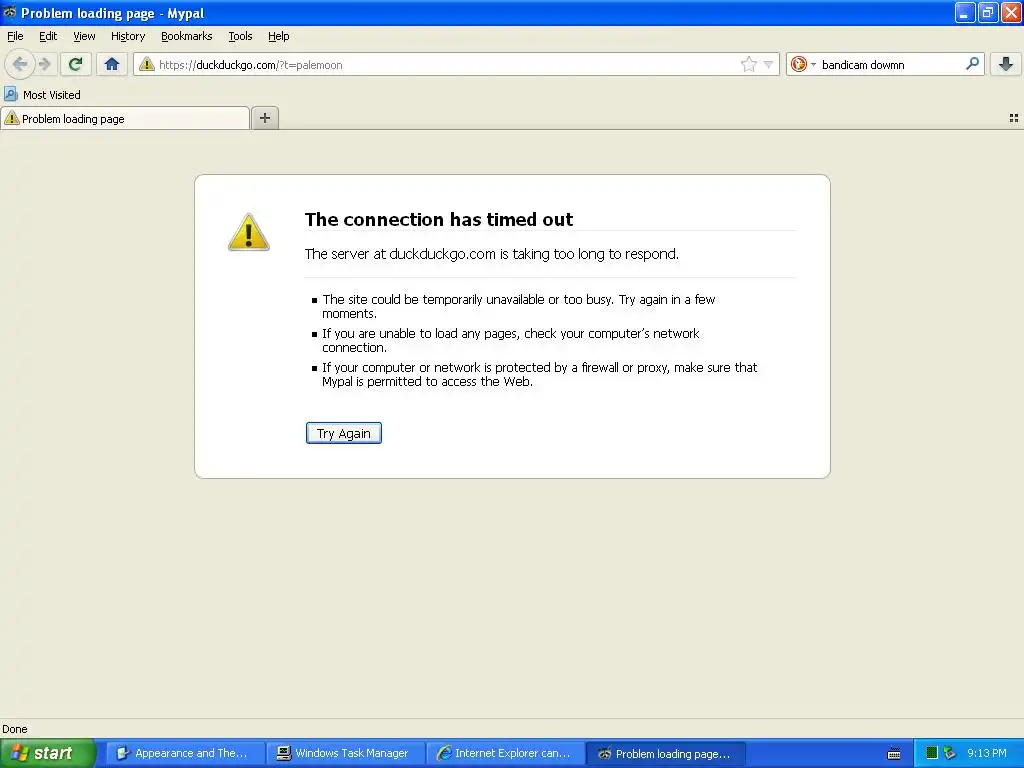The width and height of the screenshot is (1024, 768).
Task: Open the Help menu
Action: tap(279, 36)
